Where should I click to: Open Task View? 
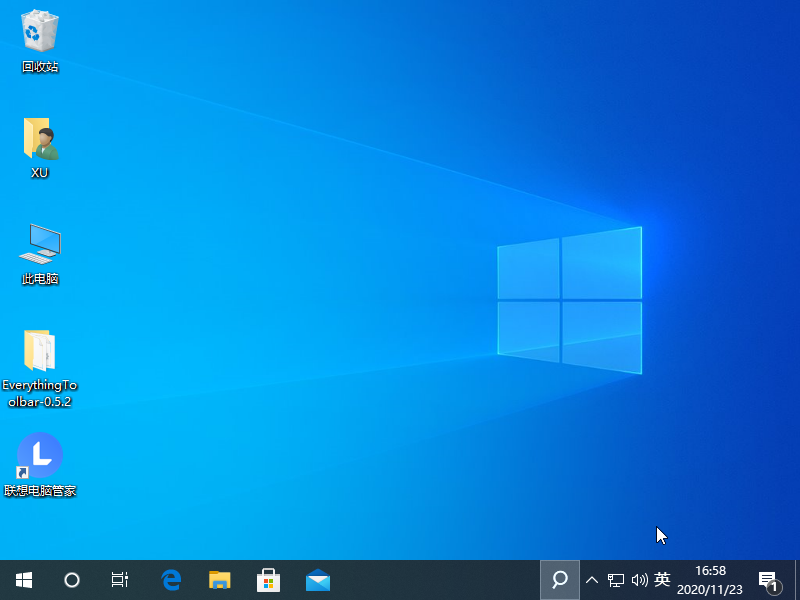pyautogui.click(x=119, y=580)
